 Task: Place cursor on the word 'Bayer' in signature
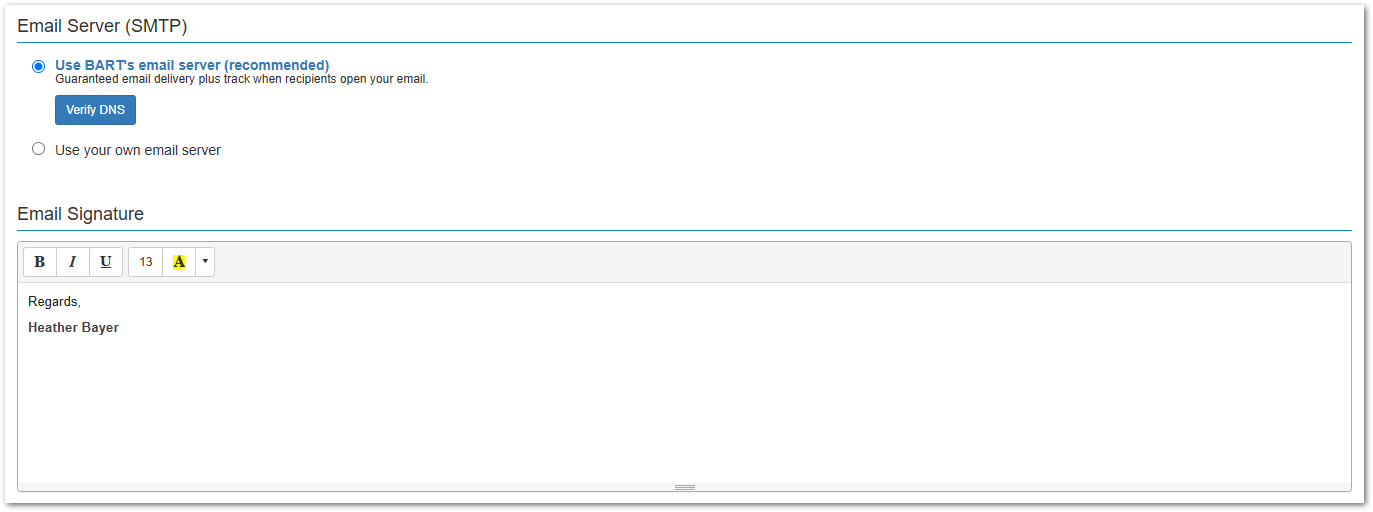pos(100,328)
